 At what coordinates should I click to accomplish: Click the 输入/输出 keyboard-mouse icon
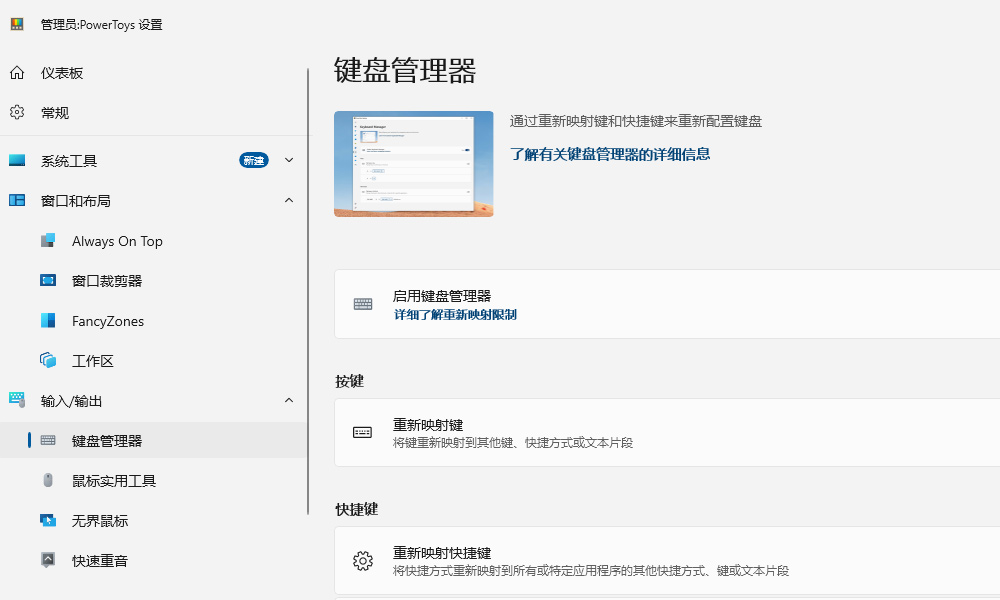tap(17, 400)
